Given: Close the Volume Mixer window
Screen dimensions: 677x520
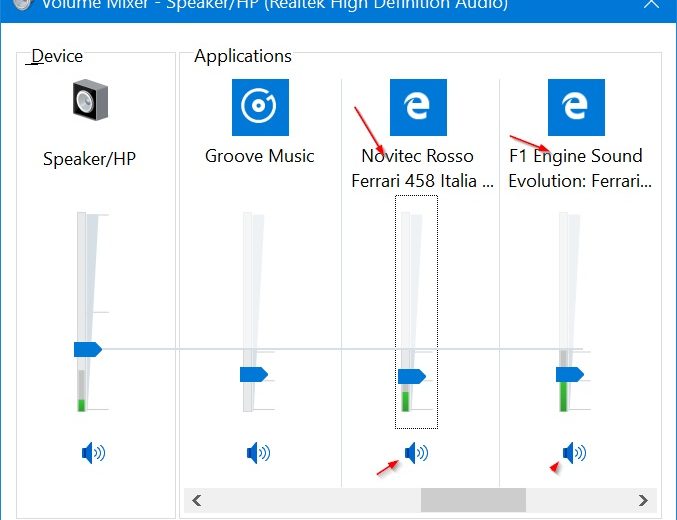Looking at the screenshot, I should 651,4.
